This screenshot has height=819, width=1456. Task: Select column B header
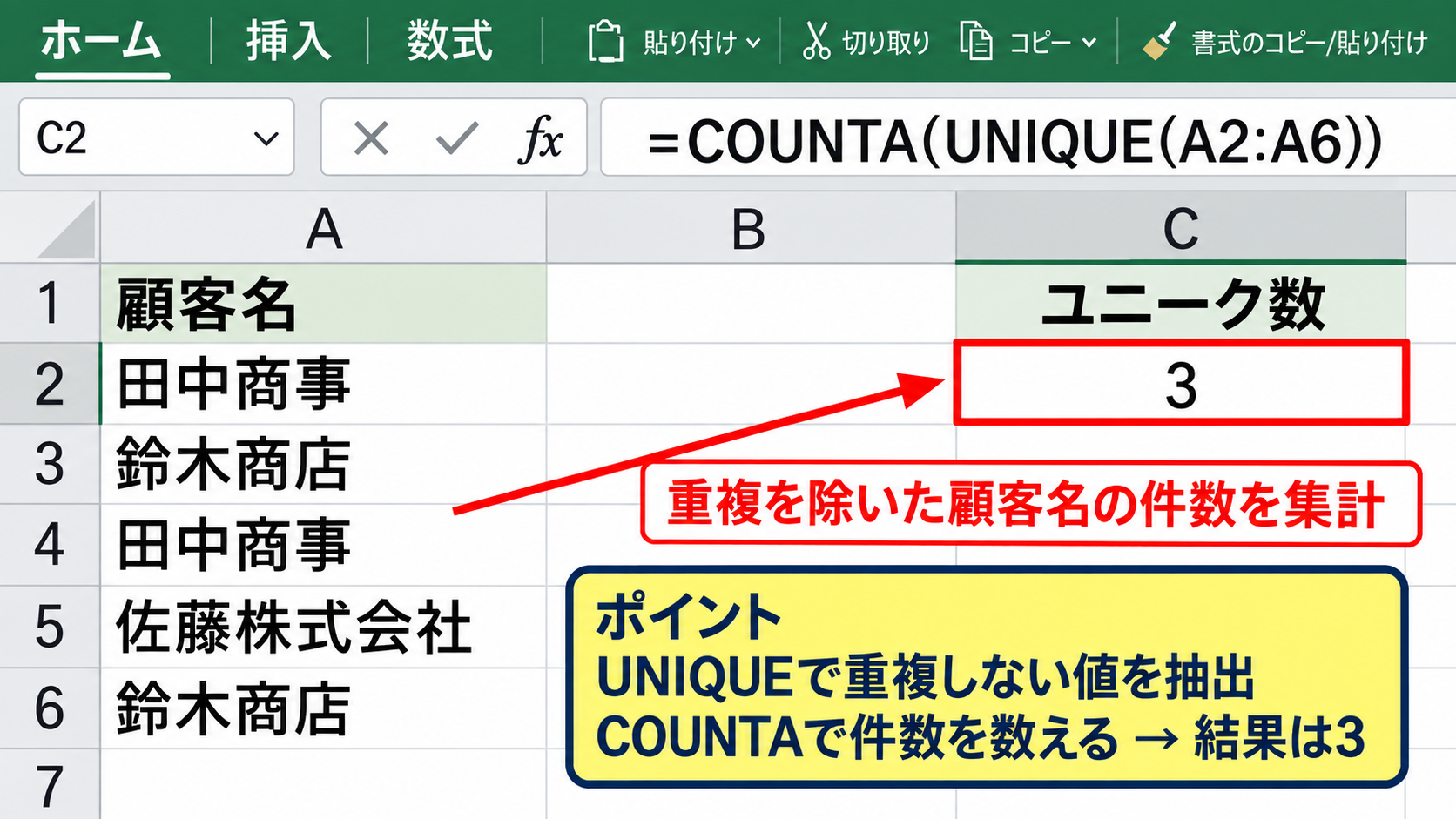coord(751,228)
